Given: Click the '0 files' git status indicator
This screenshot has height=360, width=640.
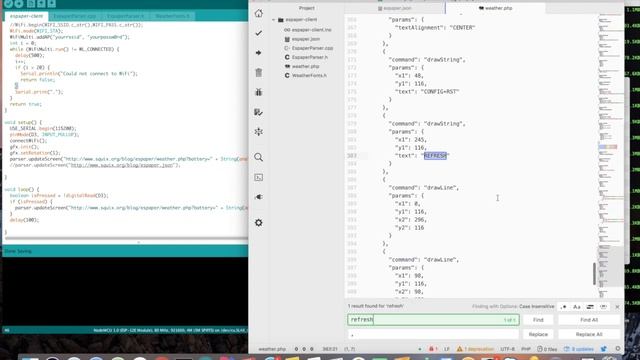Looking at the screenshot, I should tap(547, 349).
